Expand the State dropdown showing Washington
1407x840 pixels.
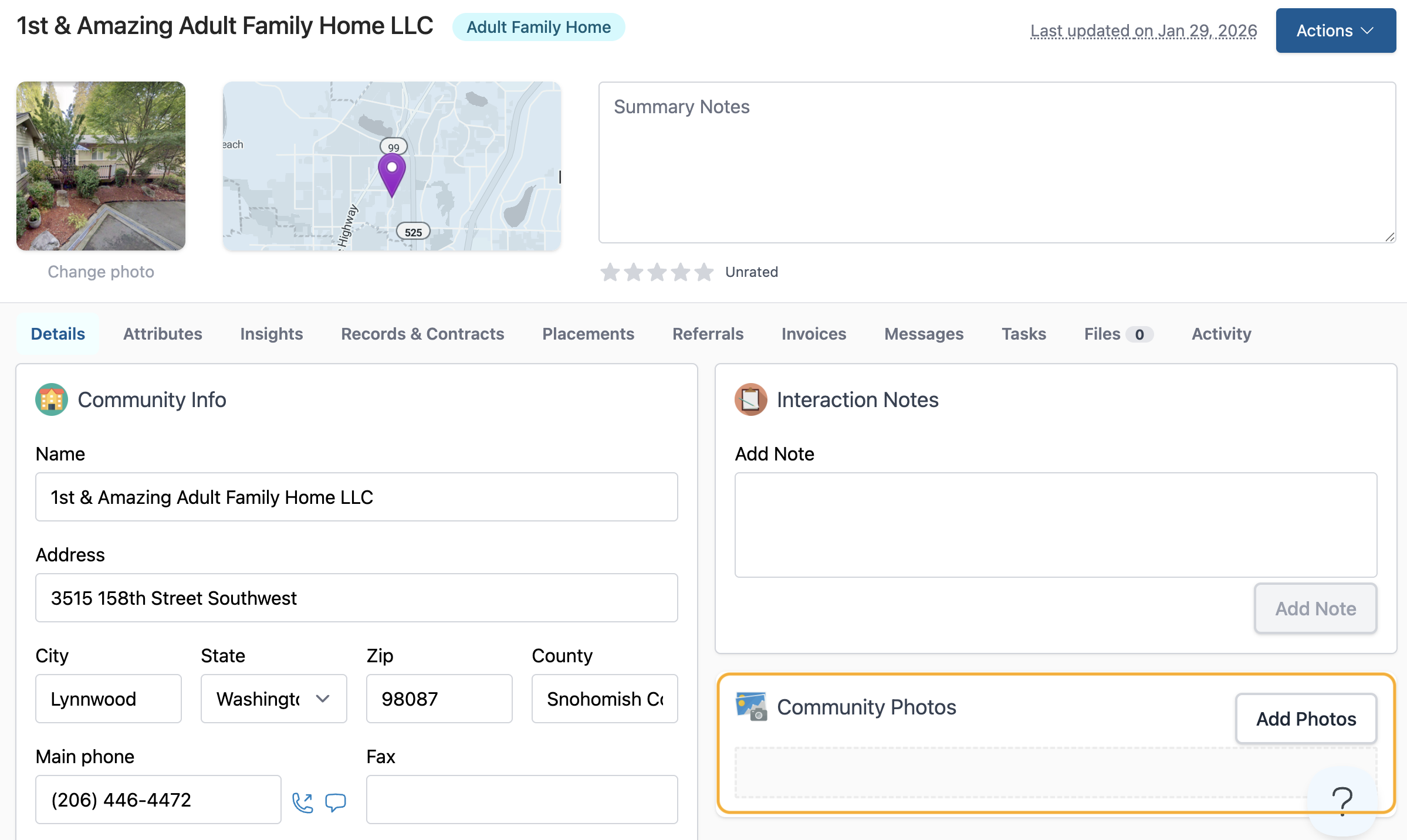coord(273,699)
